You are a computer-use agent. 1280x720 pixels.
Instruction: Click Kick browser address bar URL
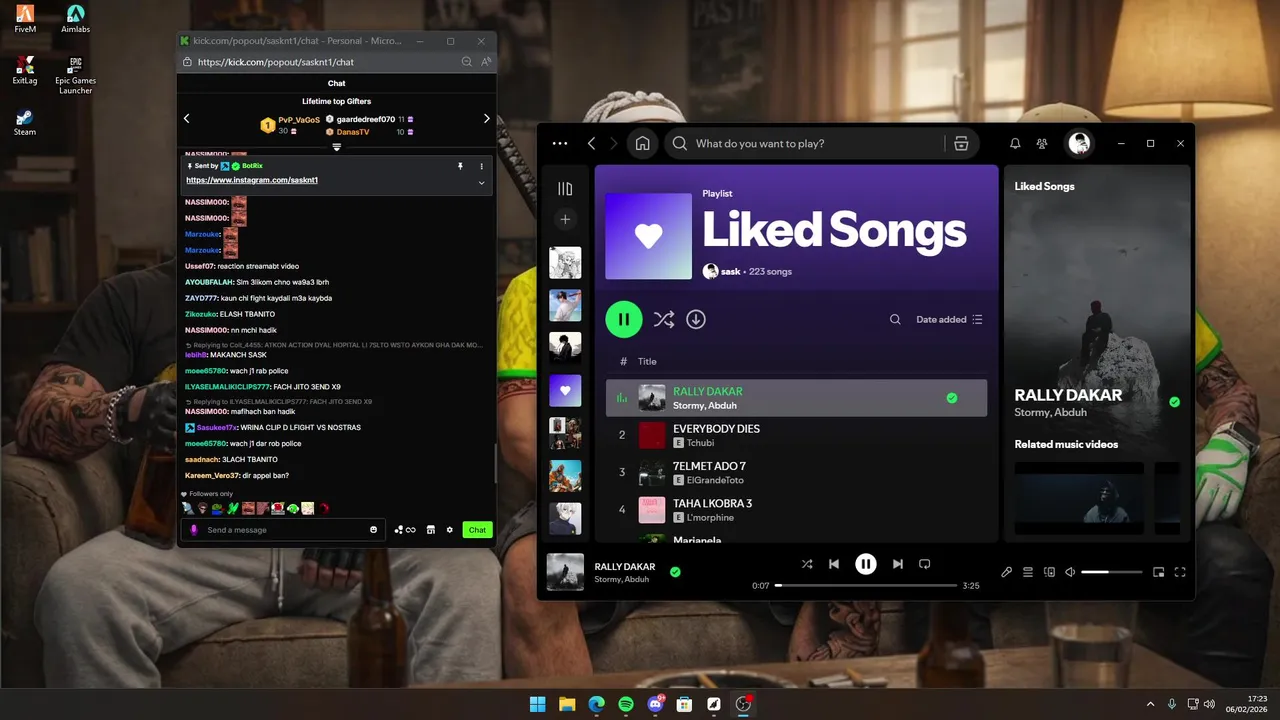pos(276,62)
